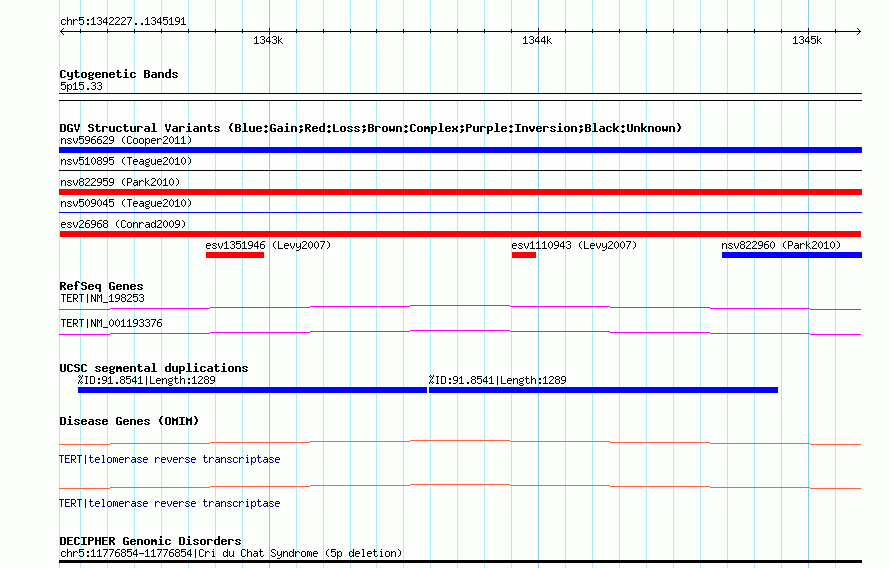Click the esv26968 (Conrad2009) red bar

[460, 234]
